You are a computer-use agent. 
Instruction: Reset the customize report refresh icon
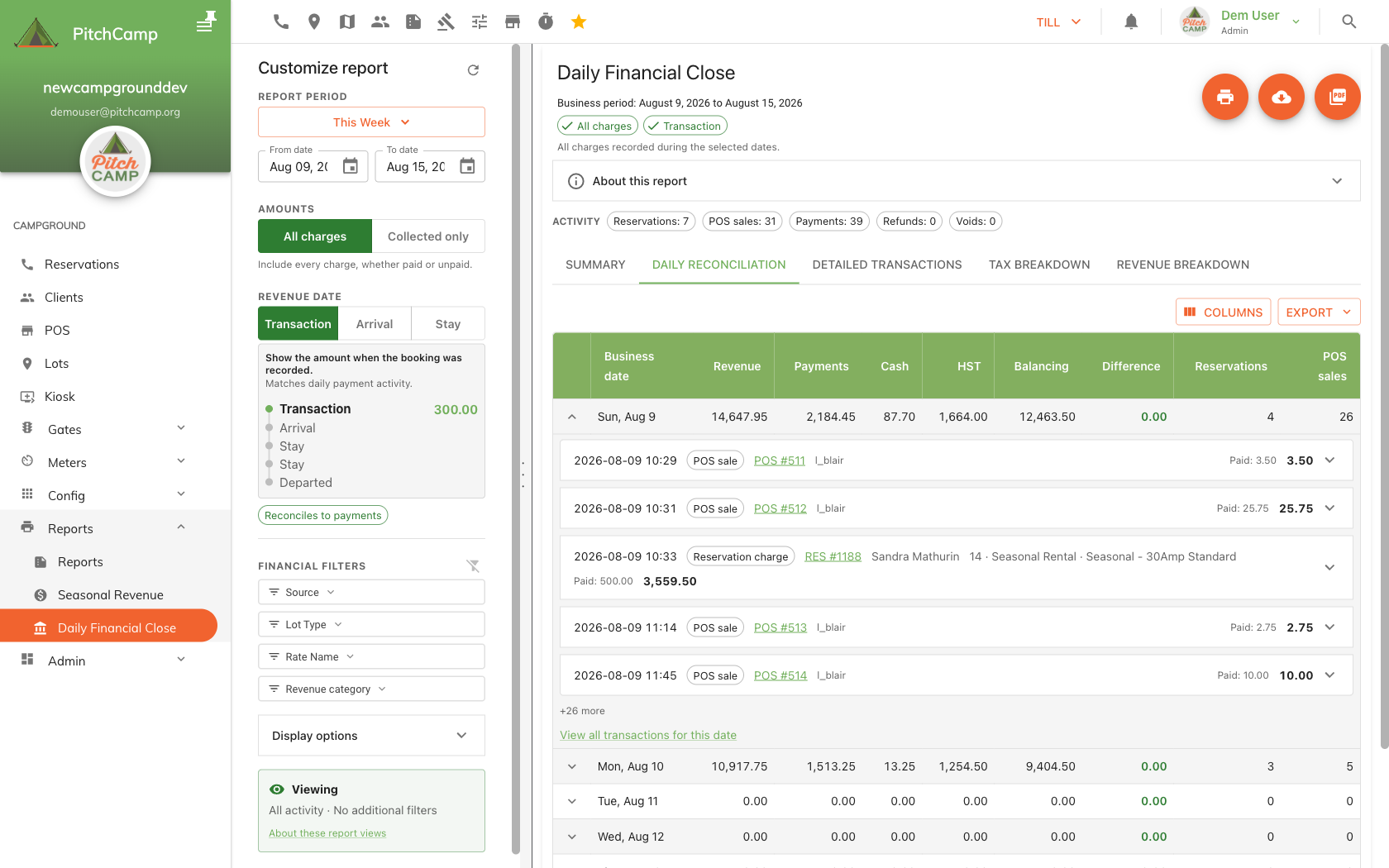tap(473, 69)
